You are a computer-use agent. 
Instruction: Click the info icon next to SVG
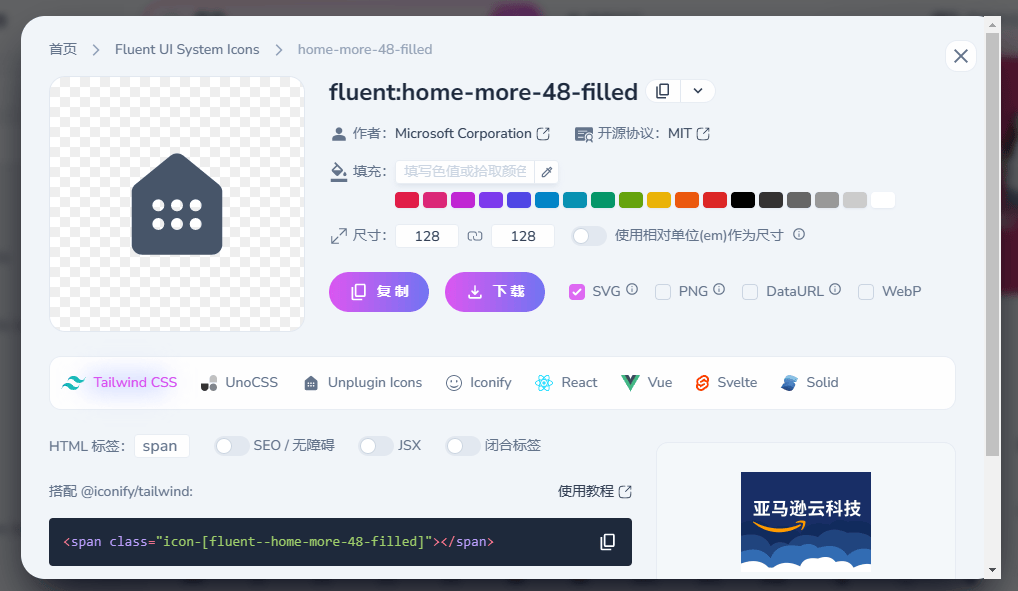632,290
